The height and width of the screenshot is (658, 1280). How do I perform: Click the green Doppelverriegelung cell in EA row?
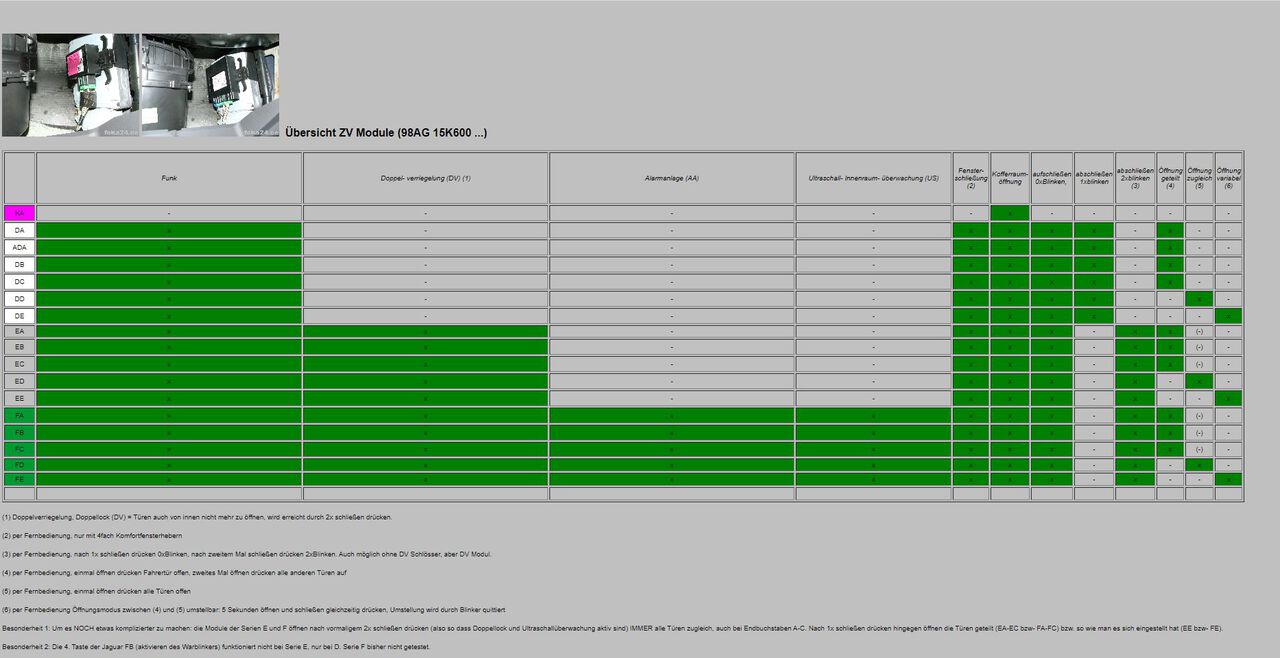425,331
